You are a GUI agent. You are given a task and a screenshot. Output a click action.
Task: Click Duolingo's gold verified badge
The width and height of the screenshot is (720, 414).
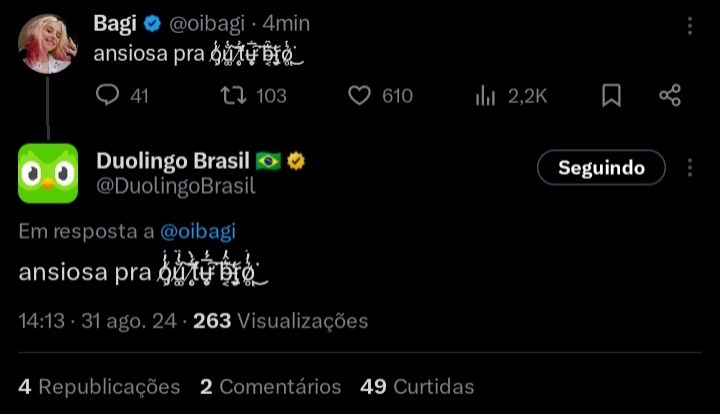(296, 161)
